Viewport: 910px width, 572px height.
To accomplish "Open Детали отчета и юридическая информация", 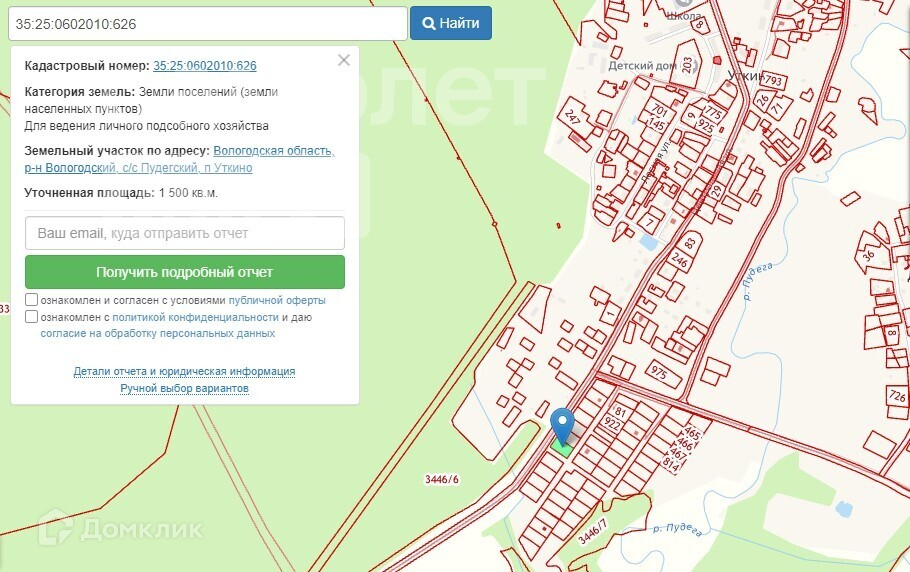I will tap(184, 371).
